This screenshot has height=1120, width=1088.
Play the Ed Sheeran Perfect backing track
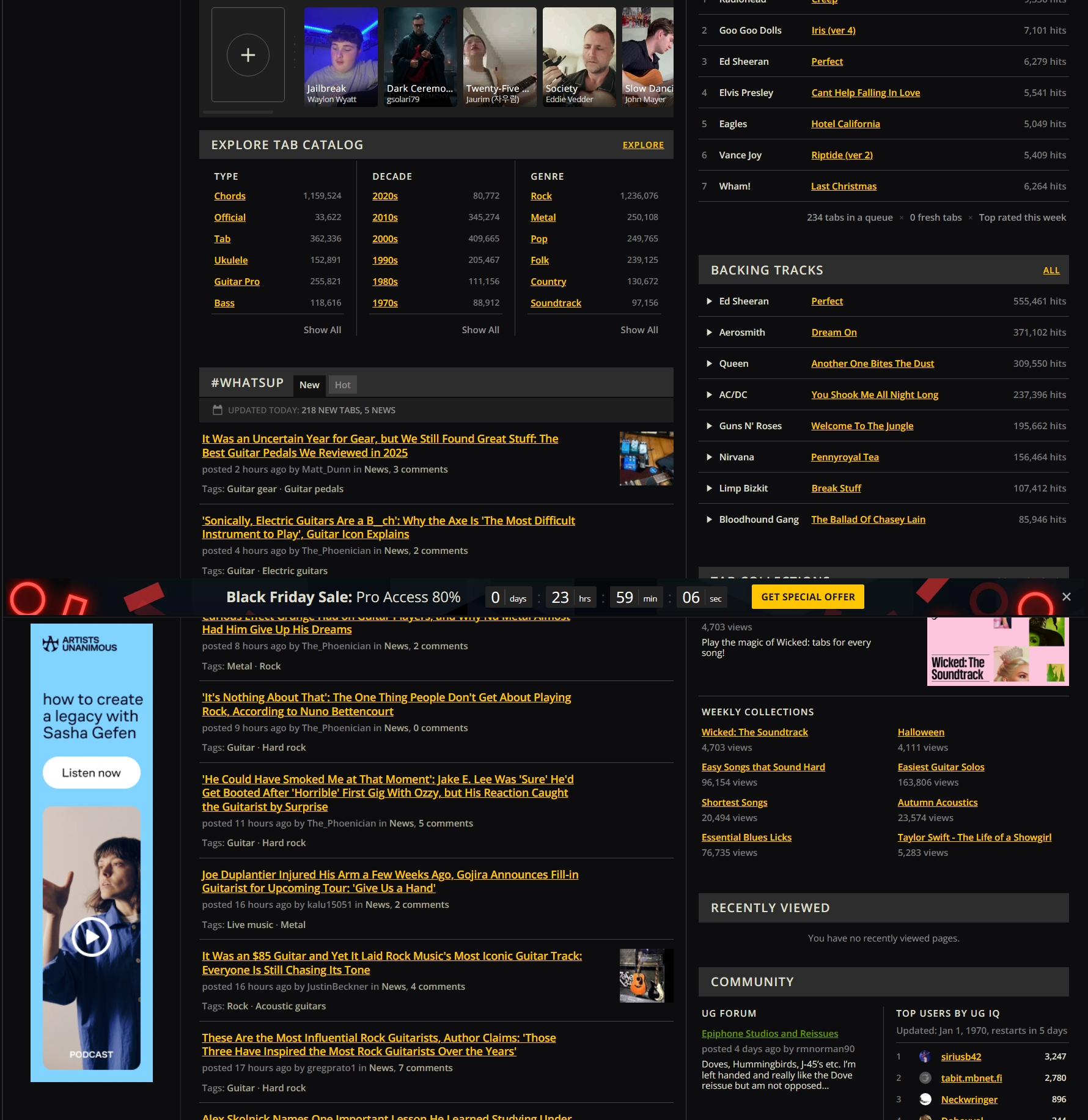709,301
